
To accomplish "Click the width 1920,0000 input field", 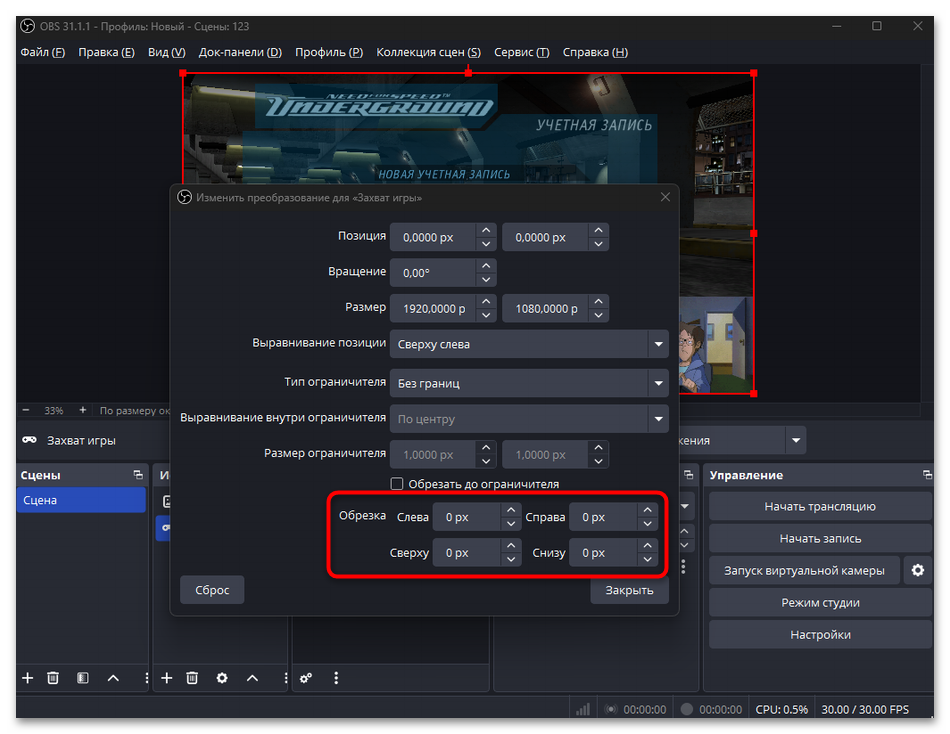I will click(x=433, y=309).
